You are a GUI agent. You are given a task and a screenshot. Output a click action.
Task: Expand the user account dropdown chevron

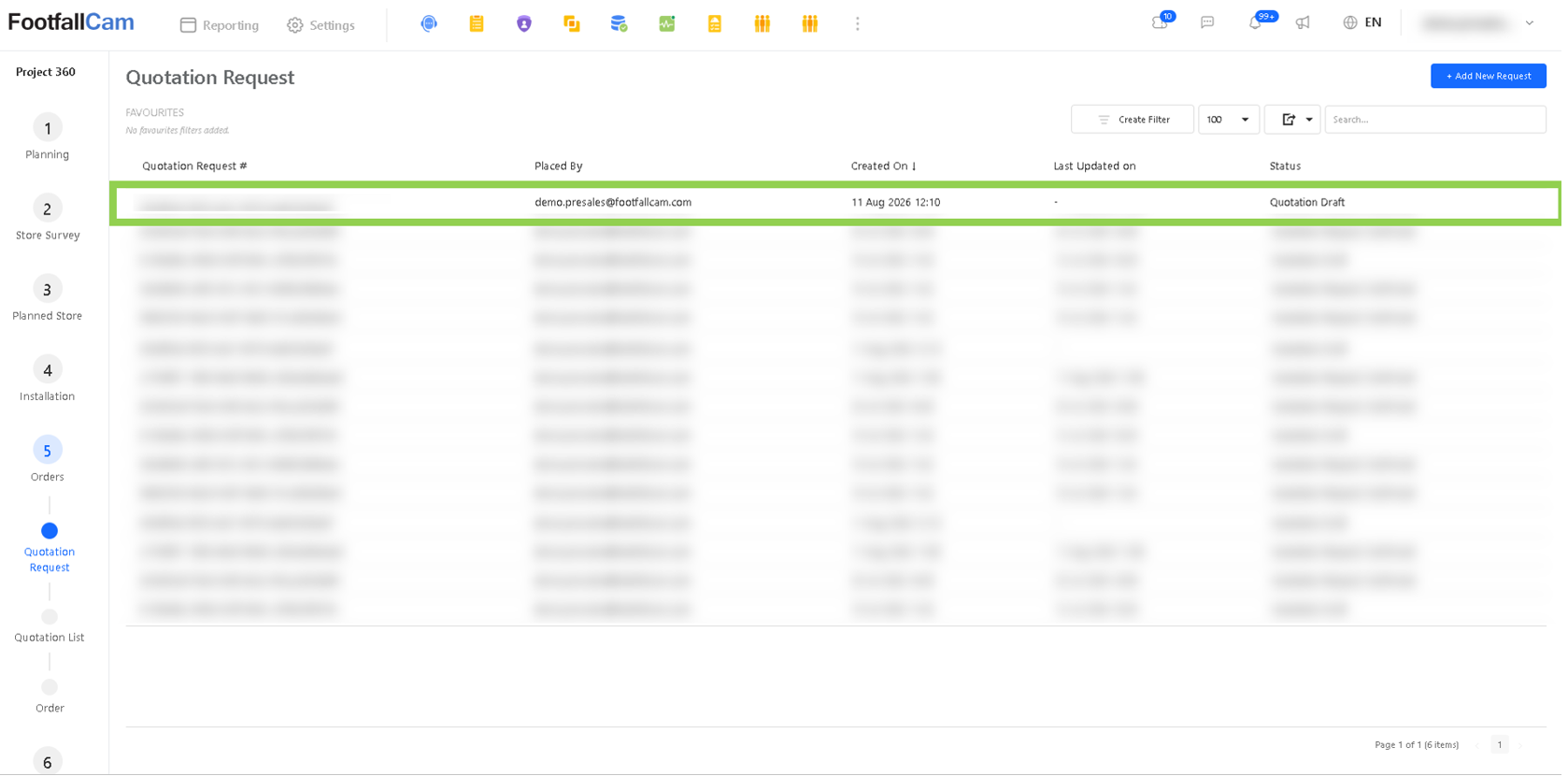[x=1530, y=23]
